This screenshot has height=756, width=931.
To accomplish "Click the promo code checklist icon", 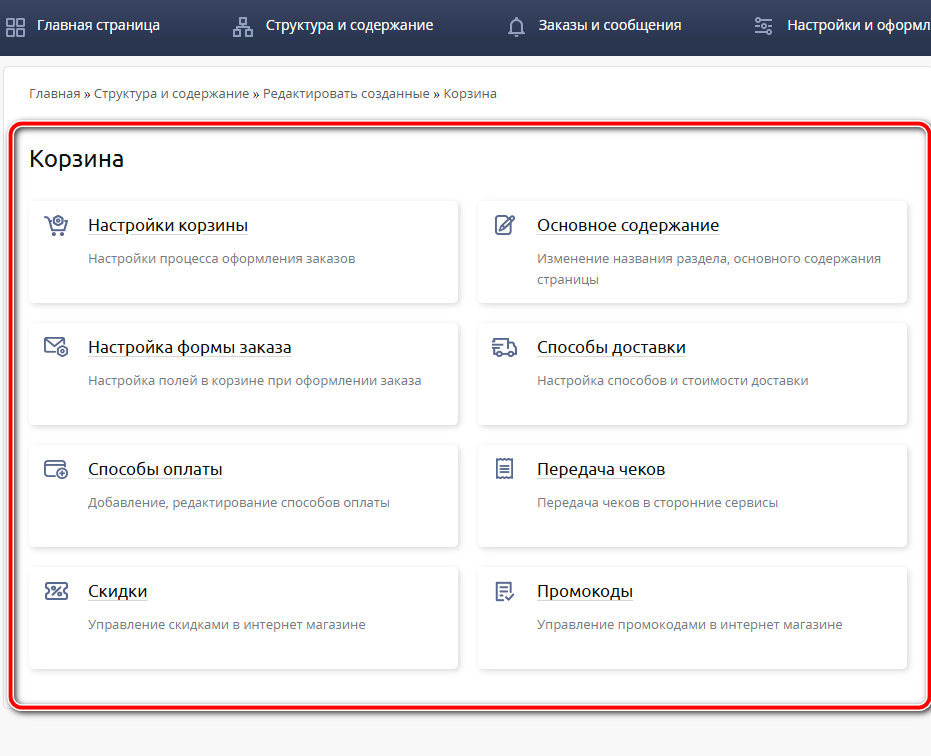I will pos(505,591).
